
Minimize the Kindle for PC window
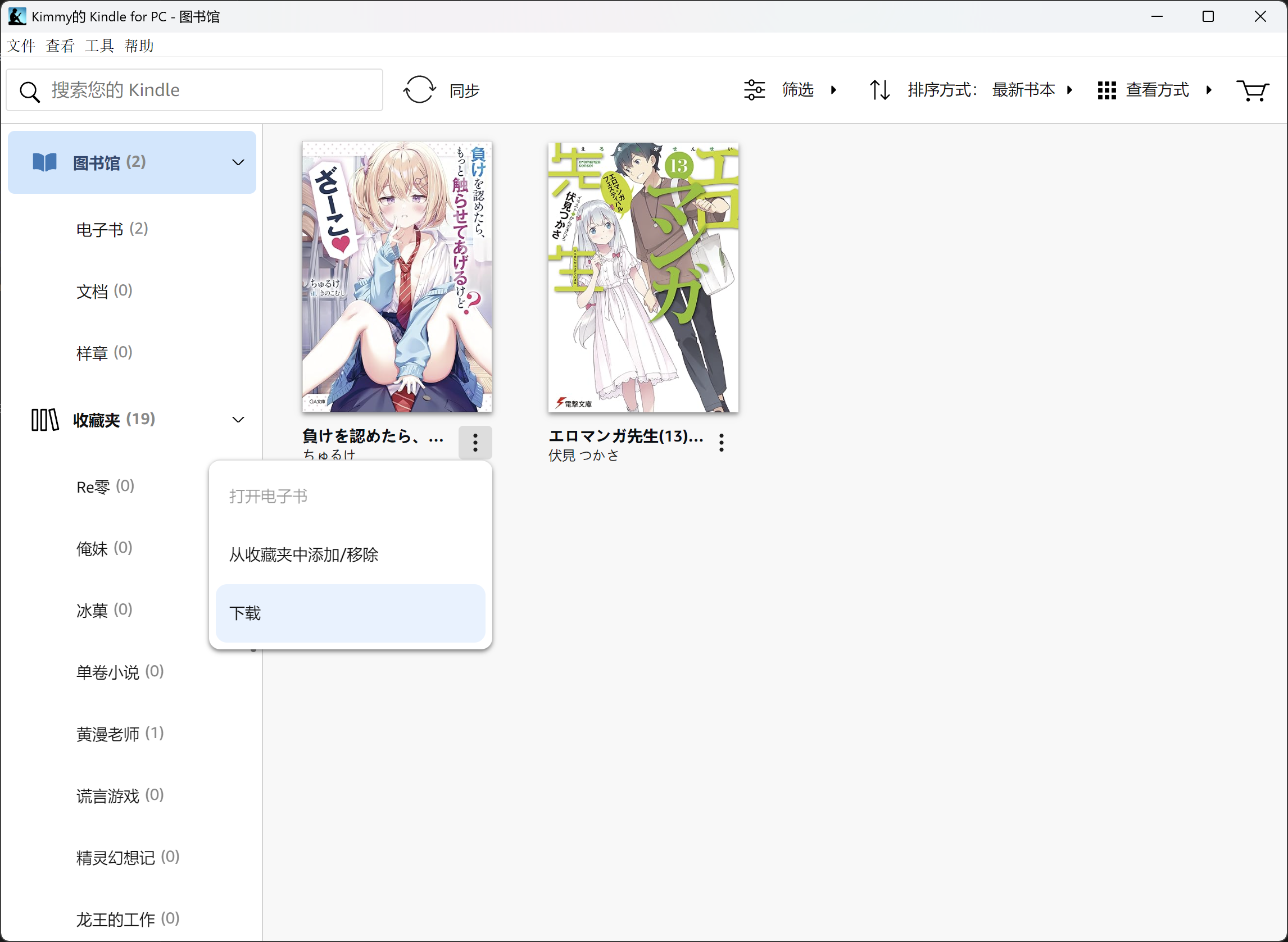(1157, 16)
